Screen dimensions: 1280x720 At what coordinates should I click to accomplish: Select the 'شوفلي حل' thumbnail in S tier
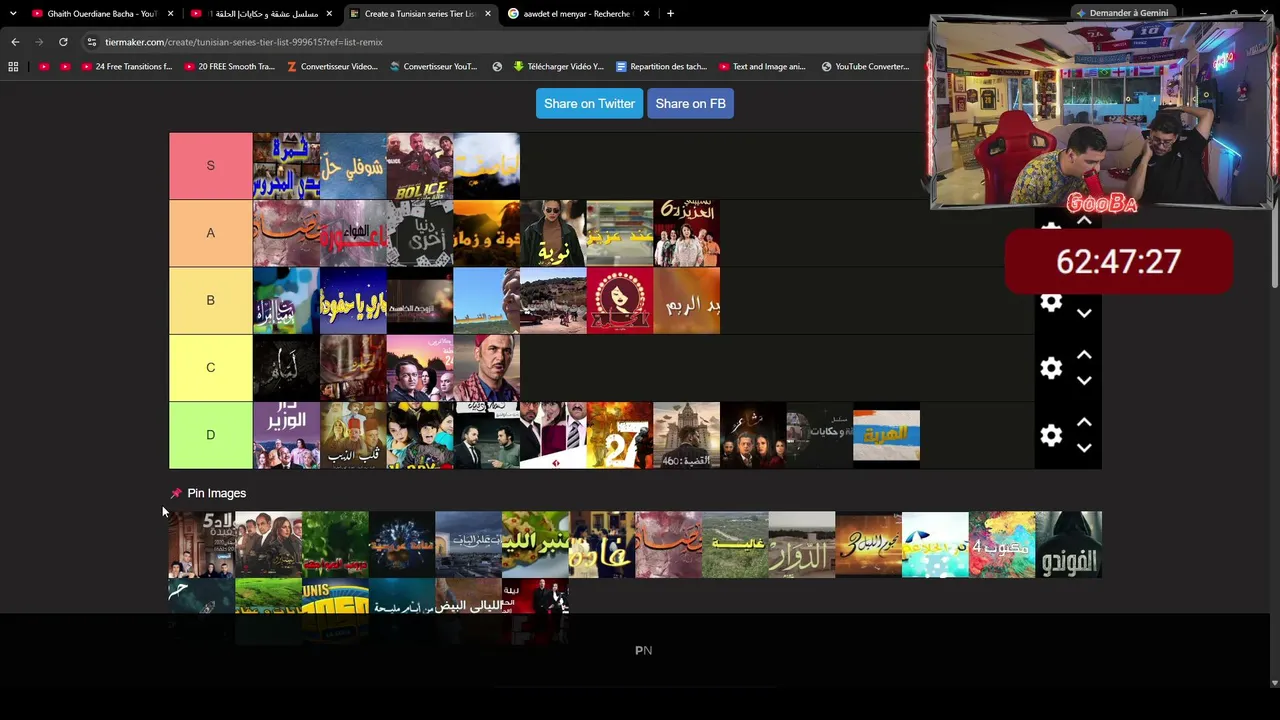(353, 166)
